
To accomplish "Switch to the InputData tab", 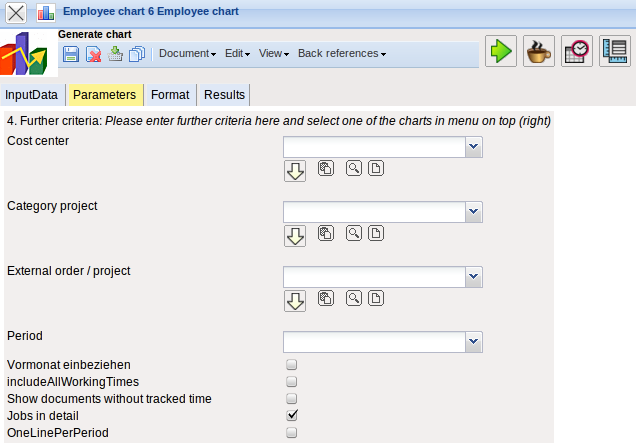I will point(33,95).
